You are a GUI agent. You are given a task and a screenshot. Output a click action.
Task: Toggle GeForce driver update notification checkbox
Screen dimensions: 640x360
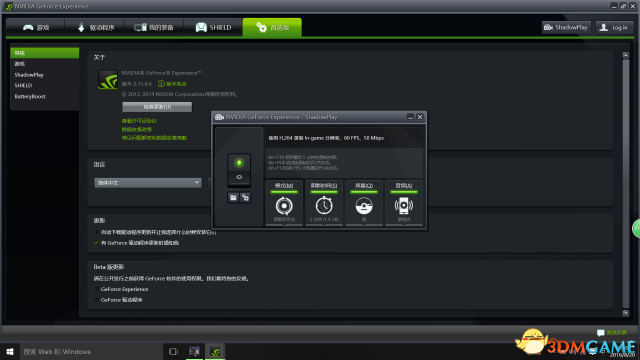[x=97, y=243]
